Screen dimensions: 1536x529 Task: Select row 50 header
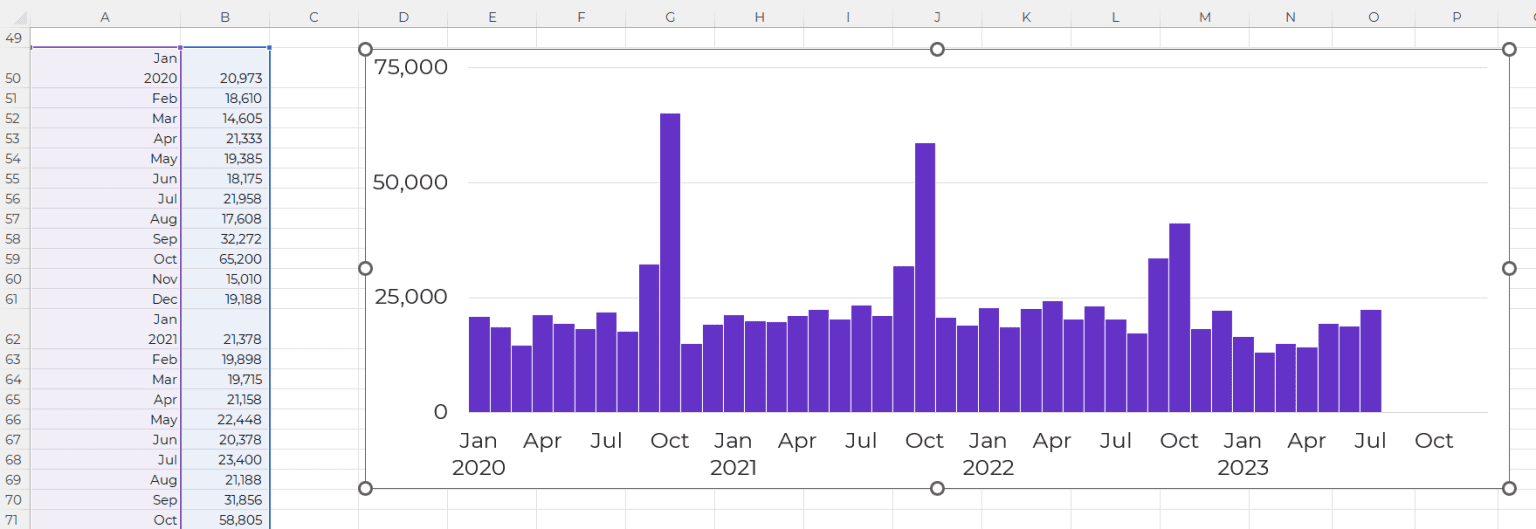click(x=14, y=68)
